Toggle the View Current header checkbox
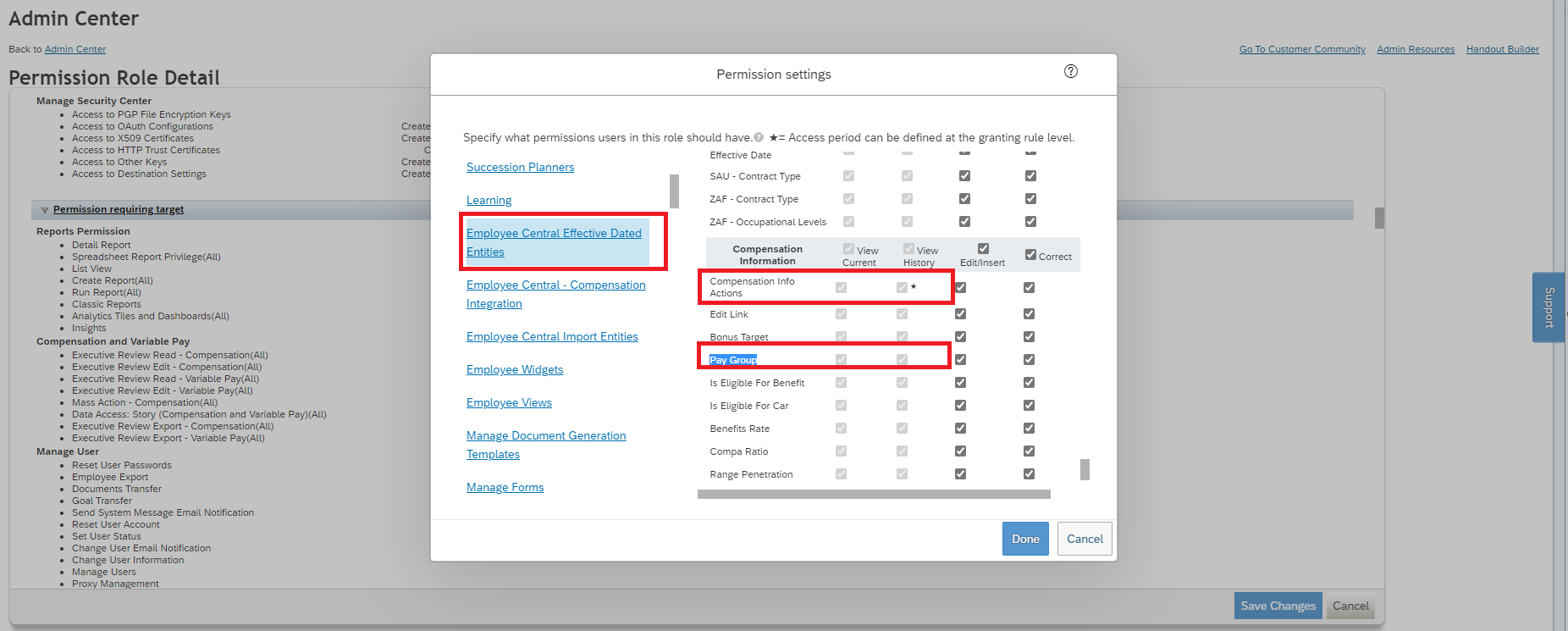Viewport: 1568px width, 631px height. [x=848, y=248]
